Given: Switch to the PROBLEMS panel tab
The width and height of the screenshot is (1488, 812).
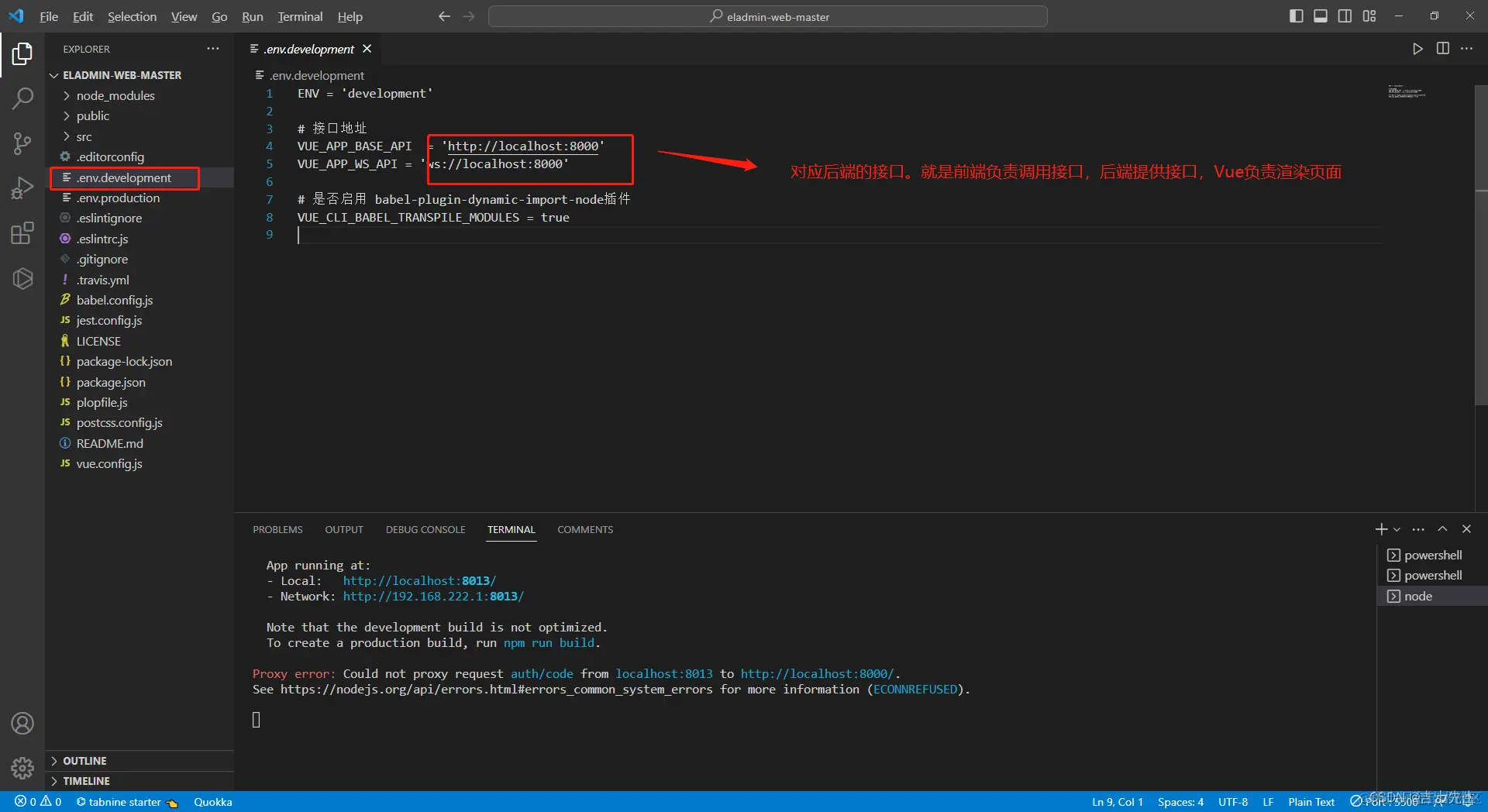Looking at the screenshot, I should pos(277,530).
